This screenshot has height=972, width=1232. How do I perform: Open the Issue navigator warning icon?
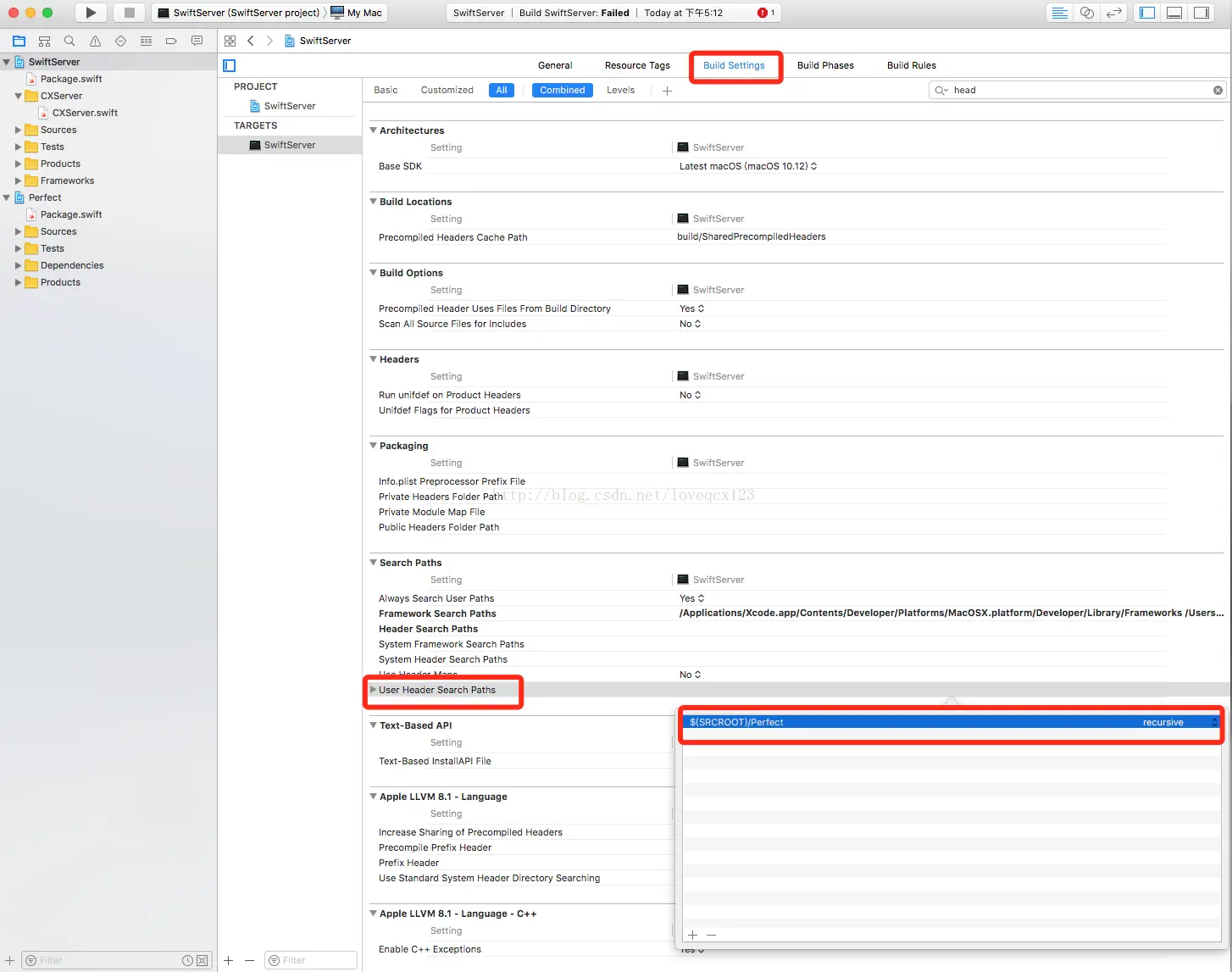[x=95, y=41]
